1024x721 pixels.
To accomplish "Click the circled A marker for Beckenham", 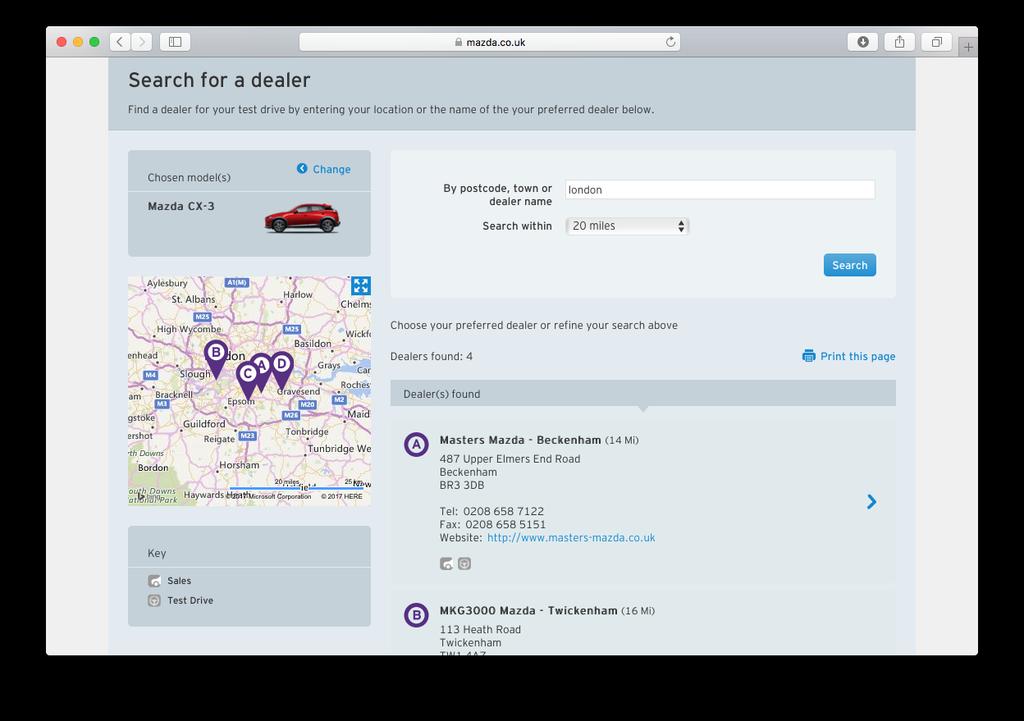I will coord(416,445).
